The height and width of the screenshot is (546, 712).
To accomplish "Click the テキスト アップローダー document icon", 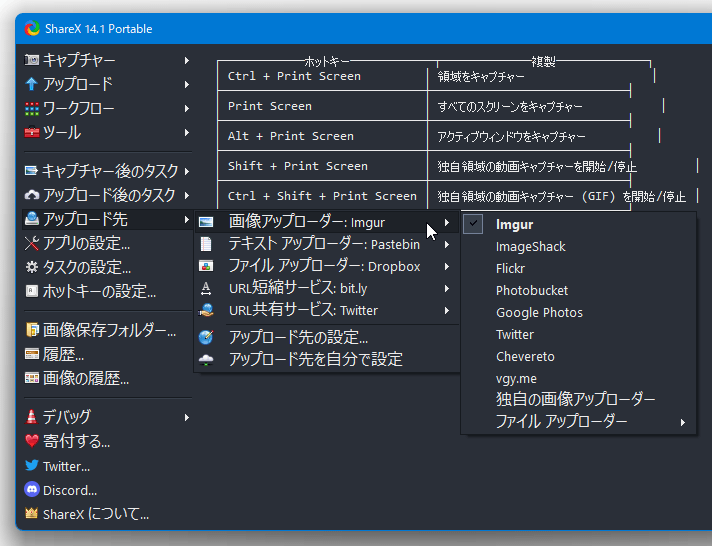I will (206, 244).
